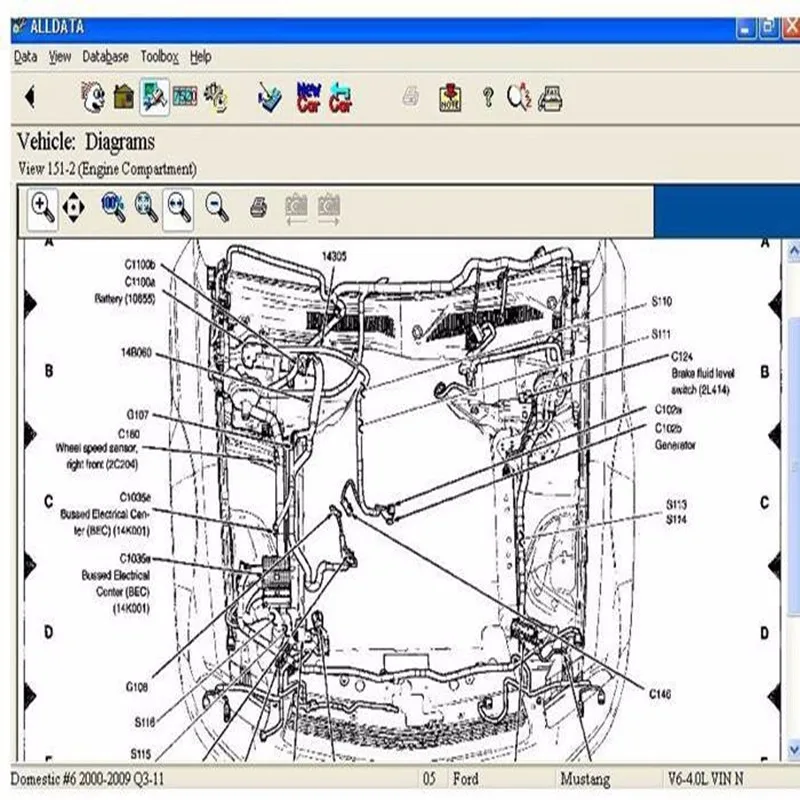Screen dimensions: 800x800
Task: Click the Mustang entry in the status bar
Action: 591,776
